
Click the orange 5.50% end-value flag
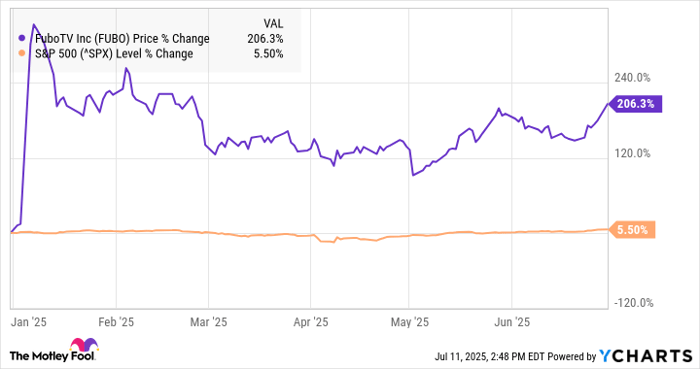click(x=632, y=230)
